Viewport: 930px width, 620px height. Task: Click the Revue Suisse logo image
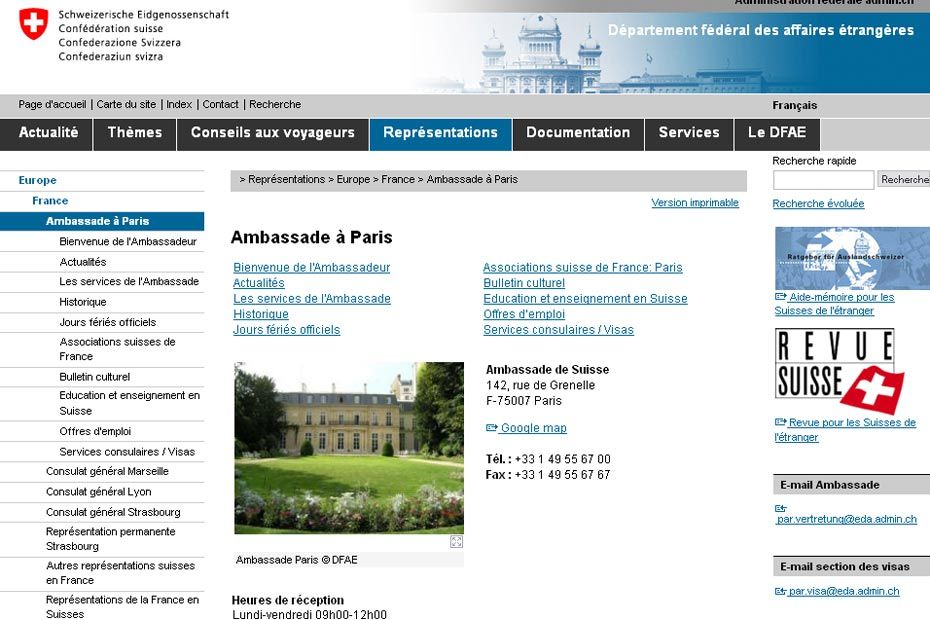tap(838, 370)
